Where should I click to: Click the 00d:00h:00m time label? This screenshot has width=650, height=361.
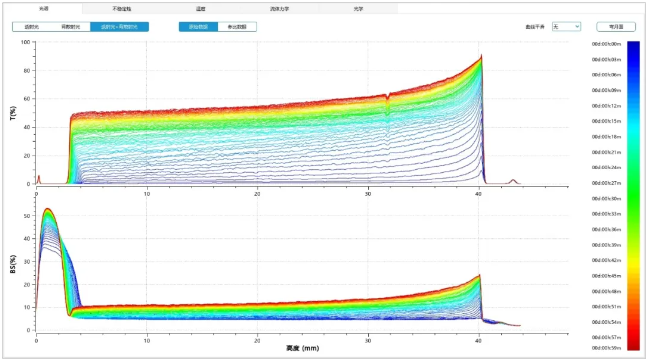[606, 44]
